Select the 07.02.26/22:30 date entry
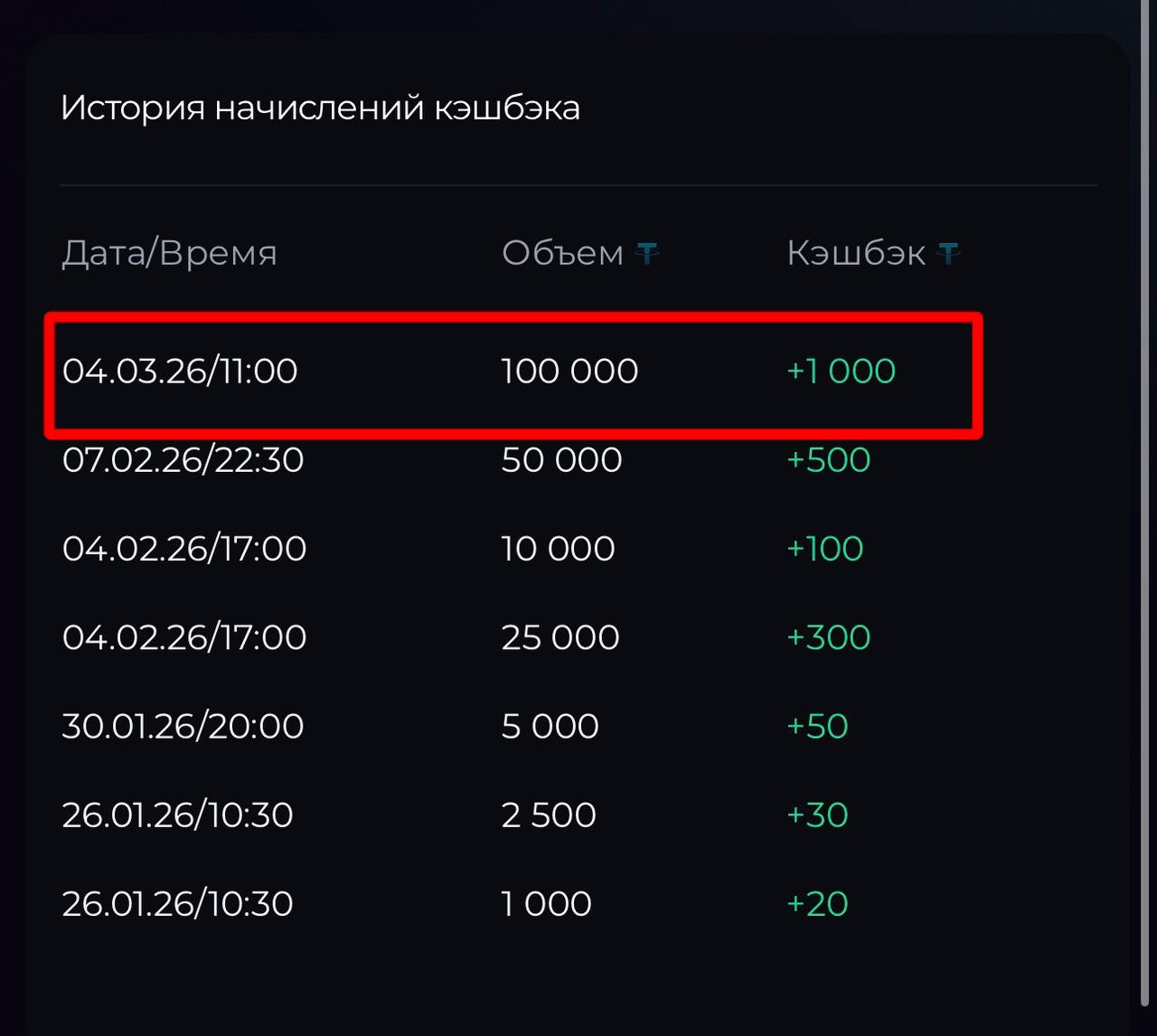Screen dimensions: 1157x1036 (x=183, y=459)
